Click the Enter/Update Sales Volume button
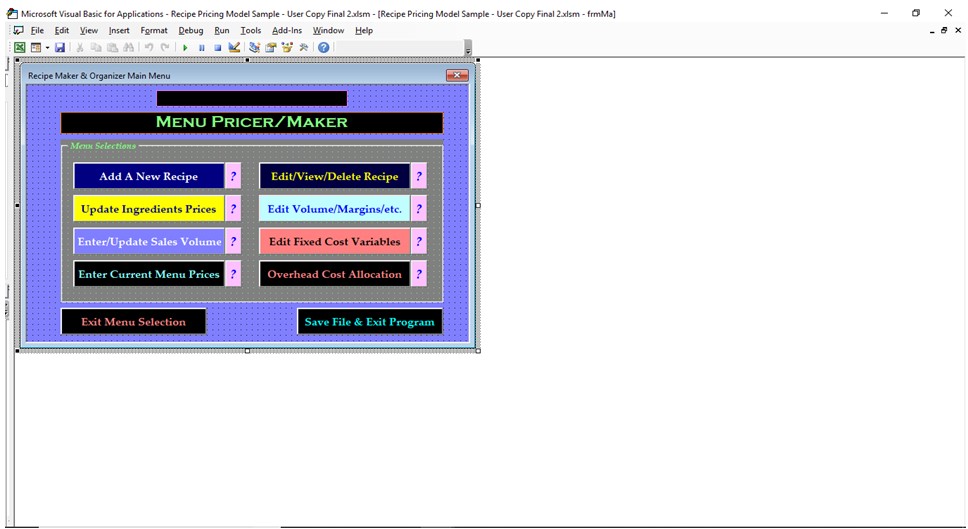This screenshot has width=968, height=529. point(149,241)
